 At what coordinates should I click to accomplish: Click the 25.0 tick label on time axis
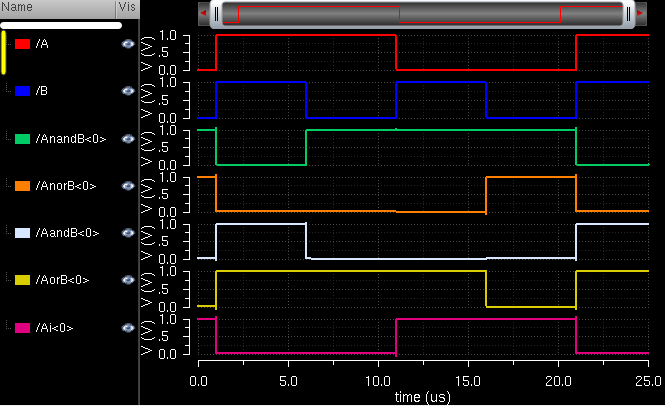pyautogui.click(x=648, y=381)
